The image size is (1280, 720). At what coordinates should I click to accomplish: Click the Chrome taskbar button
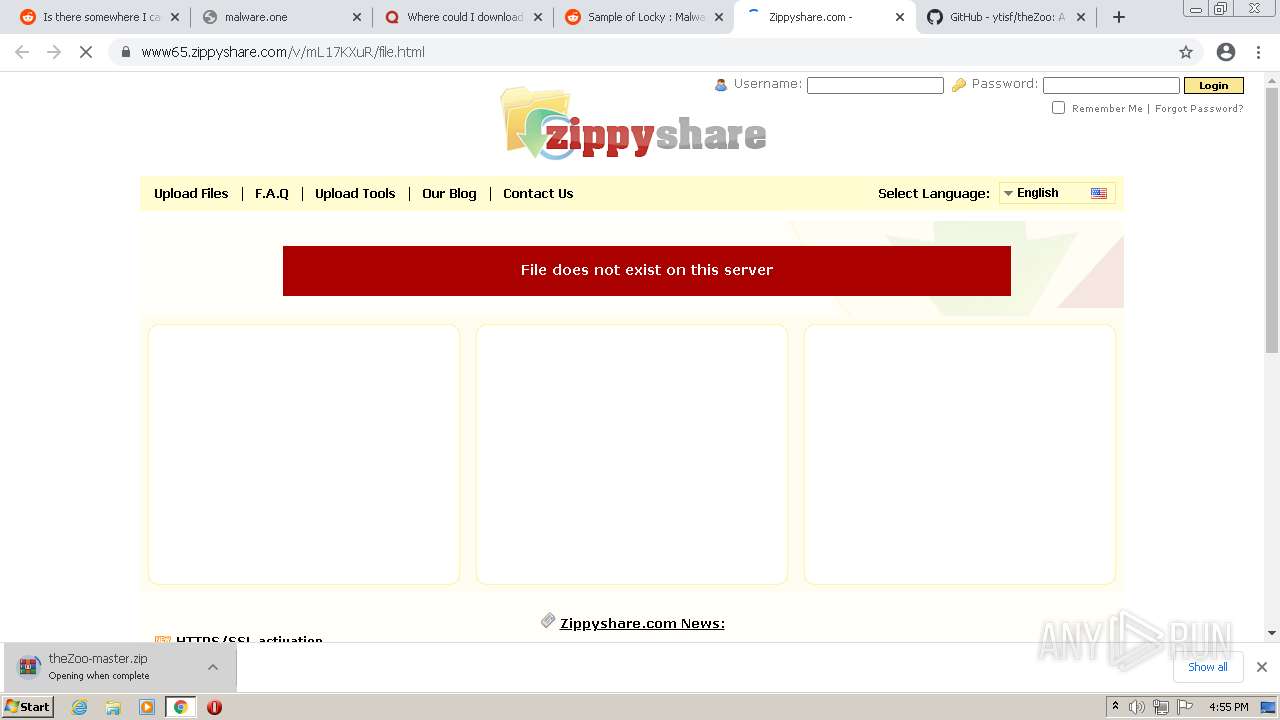point(180,707)
